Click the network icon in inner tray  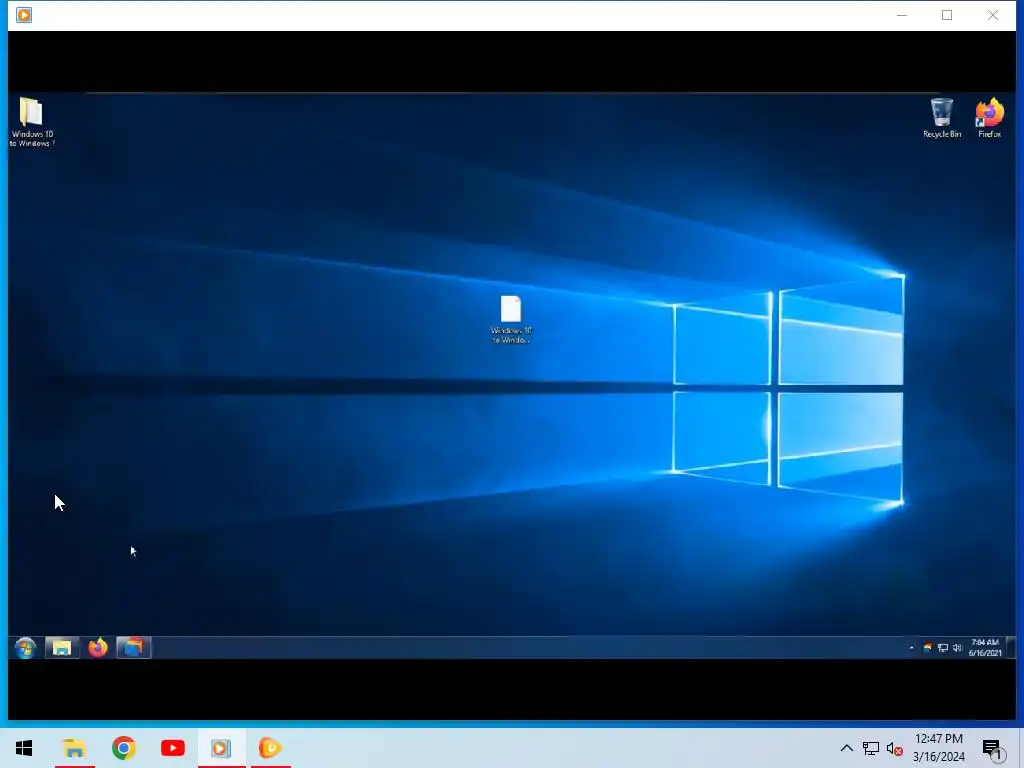coord(942,648)
